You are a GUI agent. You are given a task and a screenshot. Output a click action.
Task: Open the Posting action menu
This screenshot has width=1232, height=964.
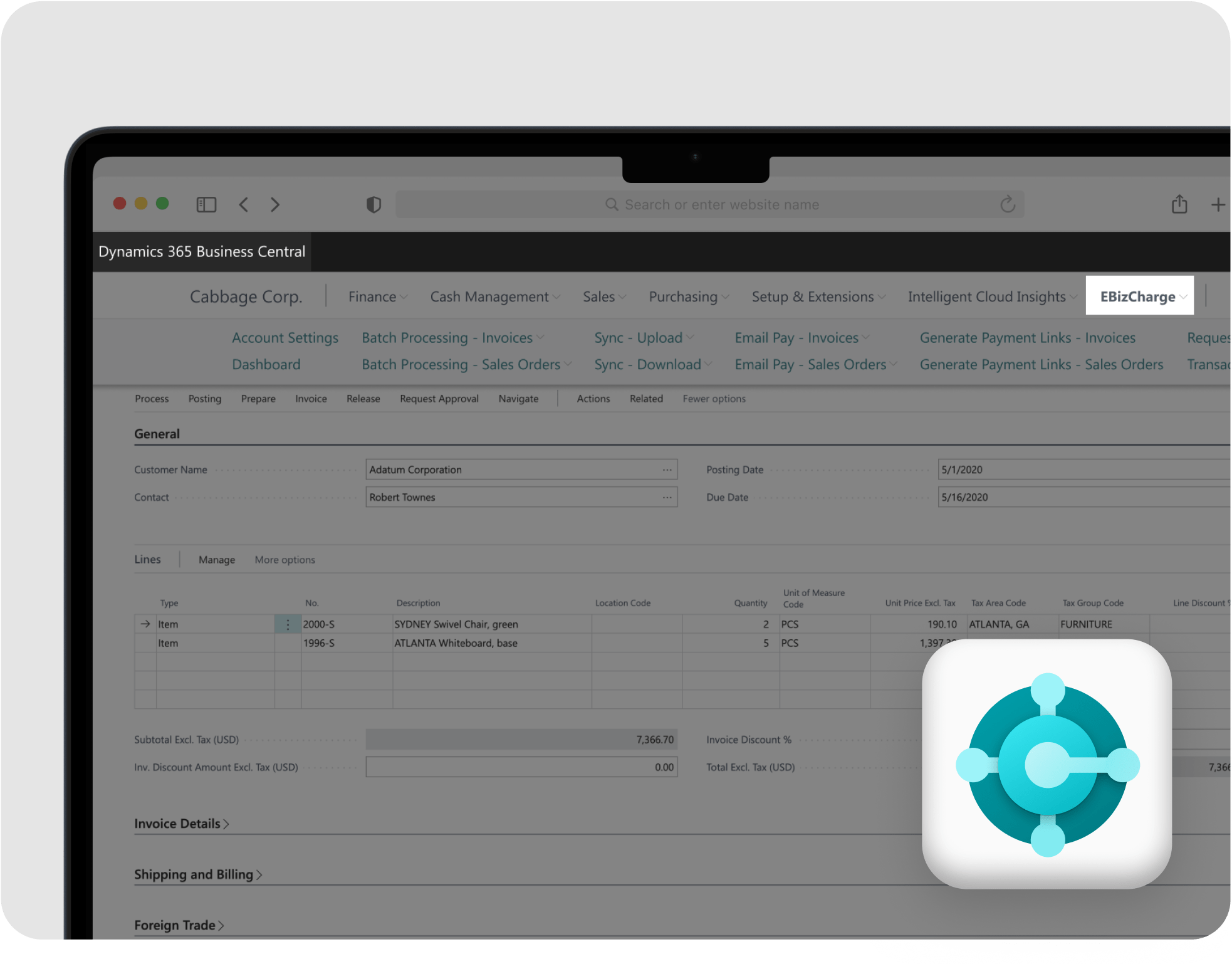(205, 399)
